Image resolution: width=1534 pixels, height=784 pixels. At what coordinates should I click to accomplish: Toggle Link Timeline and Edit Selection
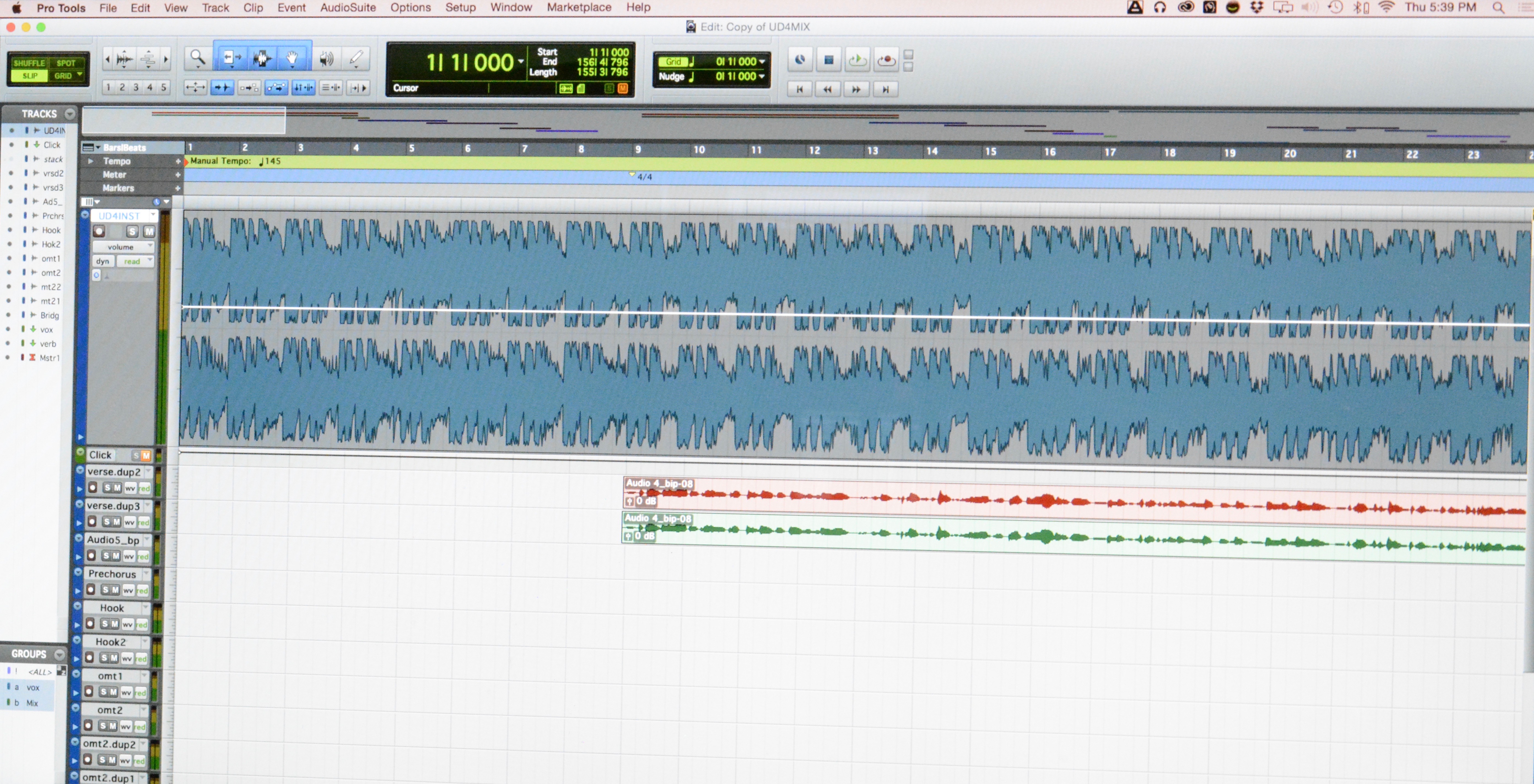tap(303, 88)
